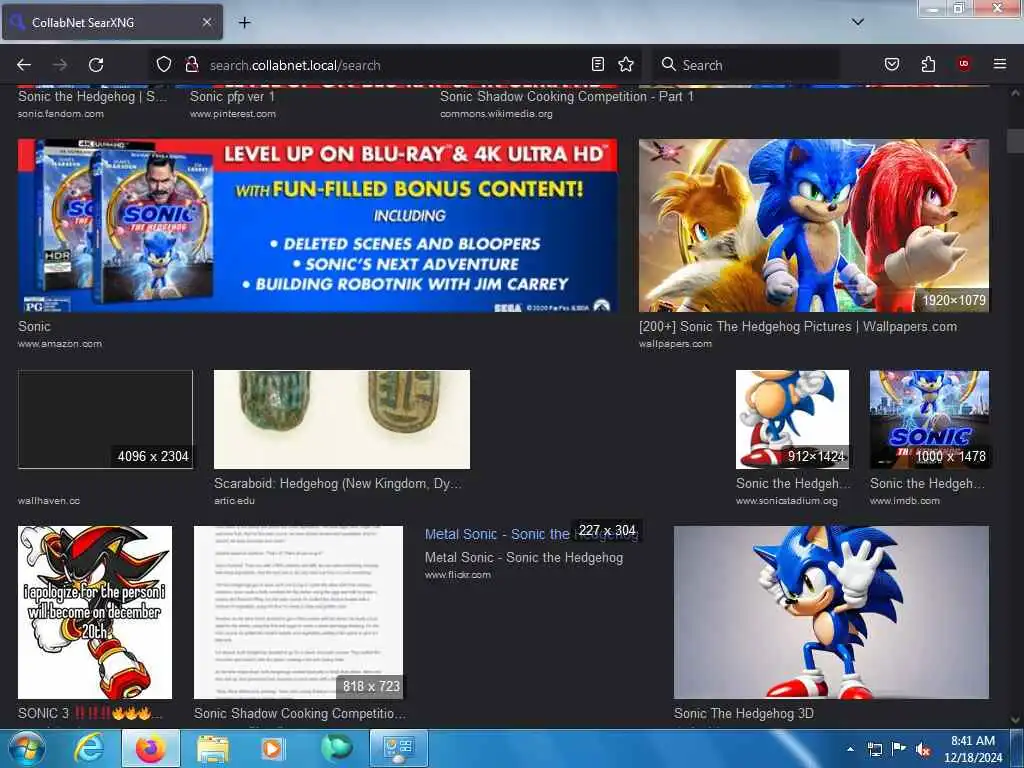Click the network tray icon
This screenshot has height=768, width=1024.
(874, 749)
